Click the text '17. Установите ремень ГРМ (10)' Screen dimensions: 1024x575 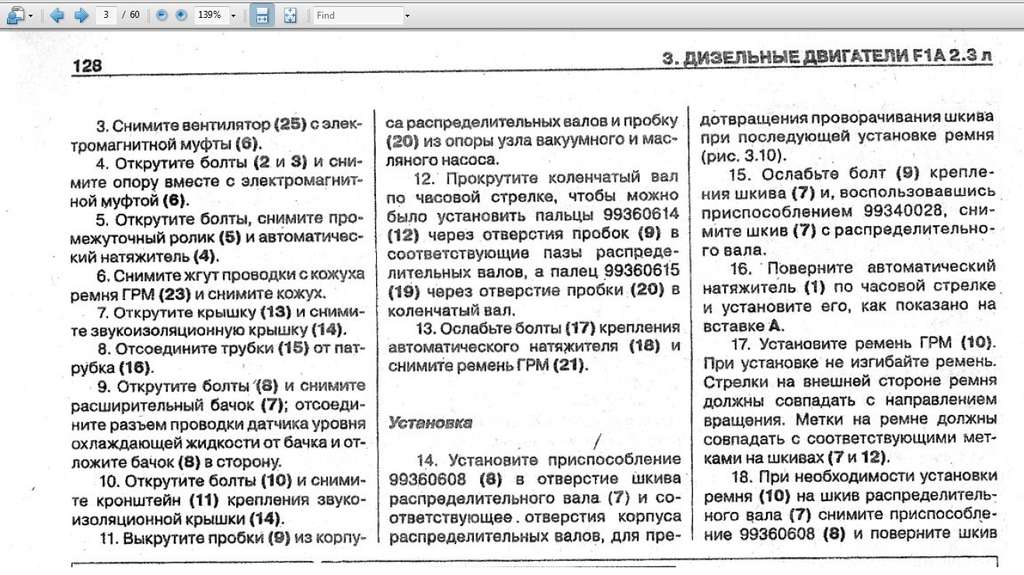[862, 343]
